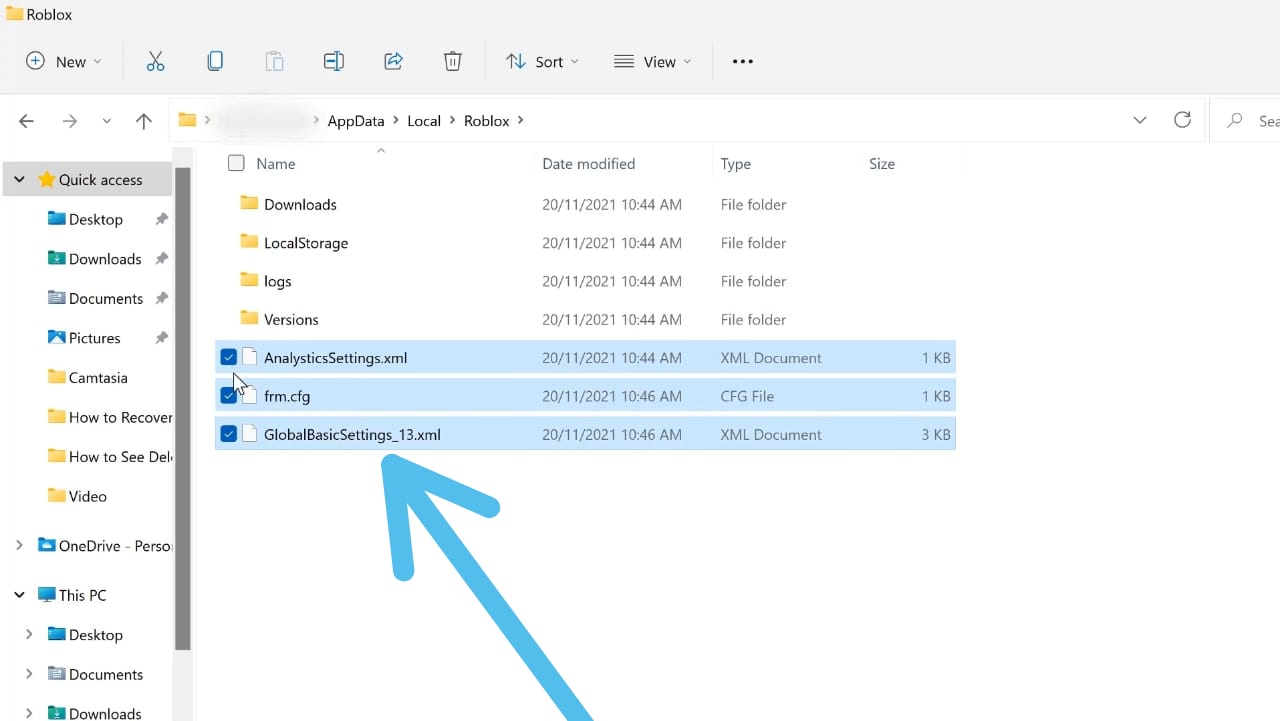The width and height of the screenshot is (1280, 721).
Task: Uncheck the AnalysticsSettings.xml checkbox
Action: click(228, 357)
